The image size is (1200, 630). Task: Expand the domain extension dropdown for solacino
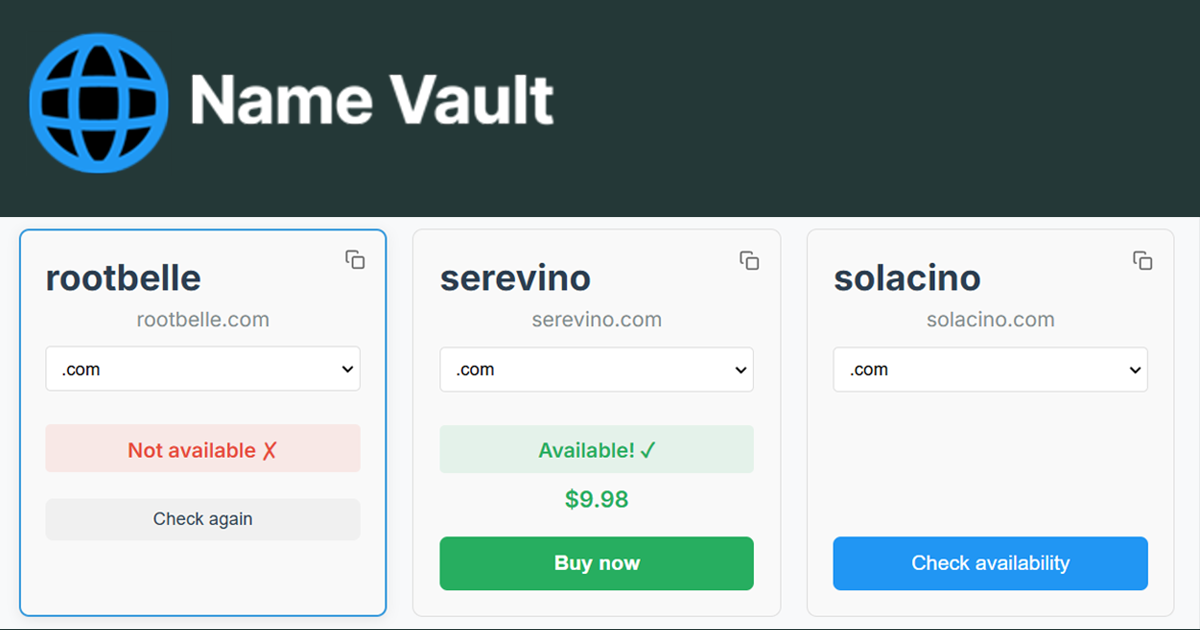click(990, 369)
